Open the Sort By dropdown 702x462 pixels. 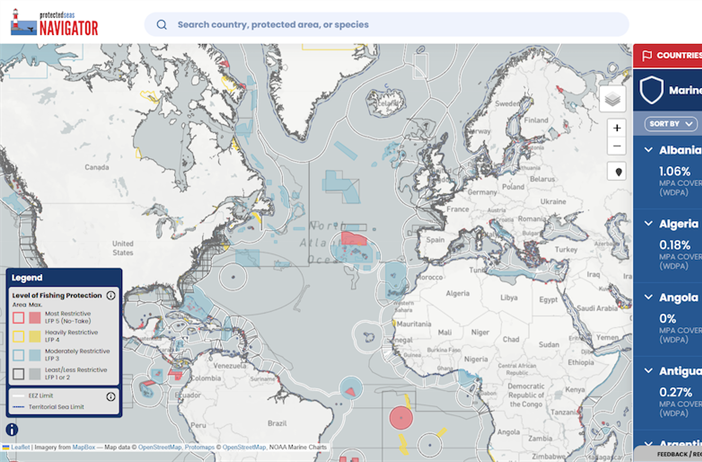671,124
